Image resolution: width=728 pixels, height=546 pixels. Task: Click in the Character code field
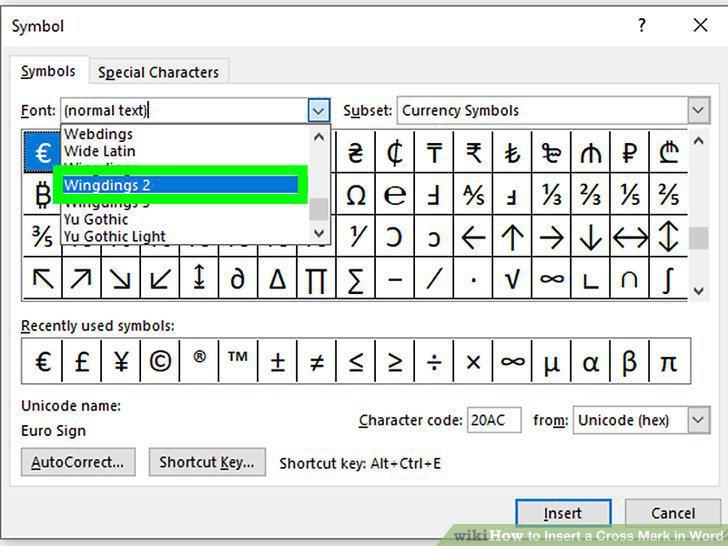pos(494,420)
